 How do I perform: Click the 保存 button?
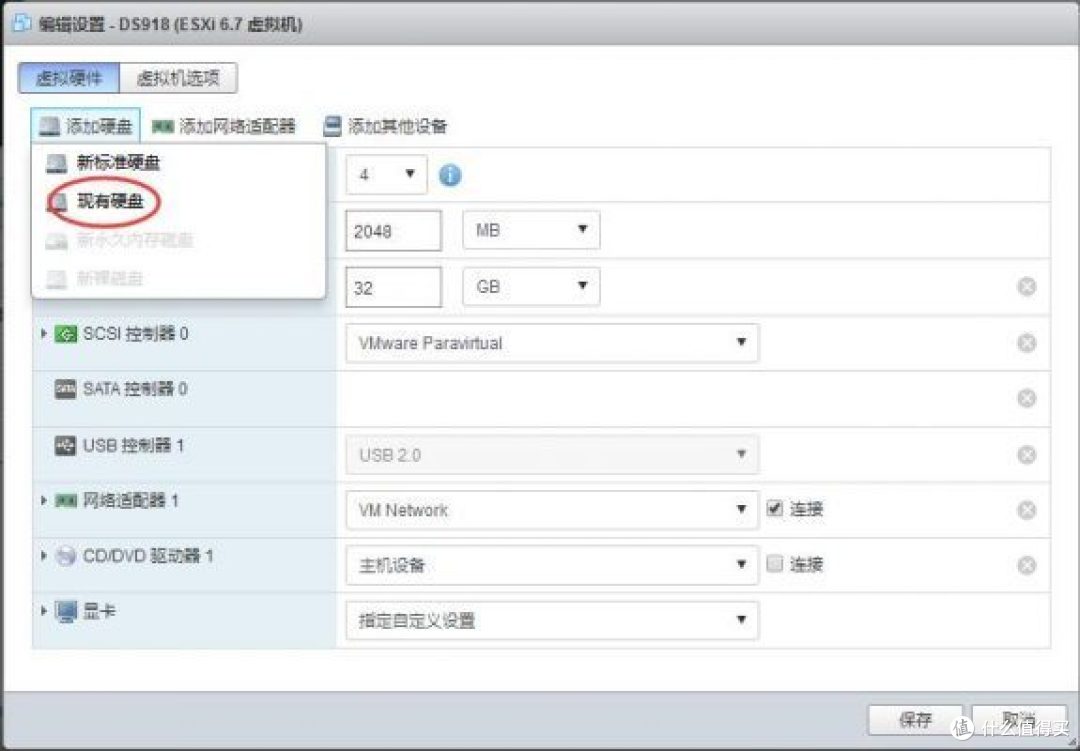[915, 720]
